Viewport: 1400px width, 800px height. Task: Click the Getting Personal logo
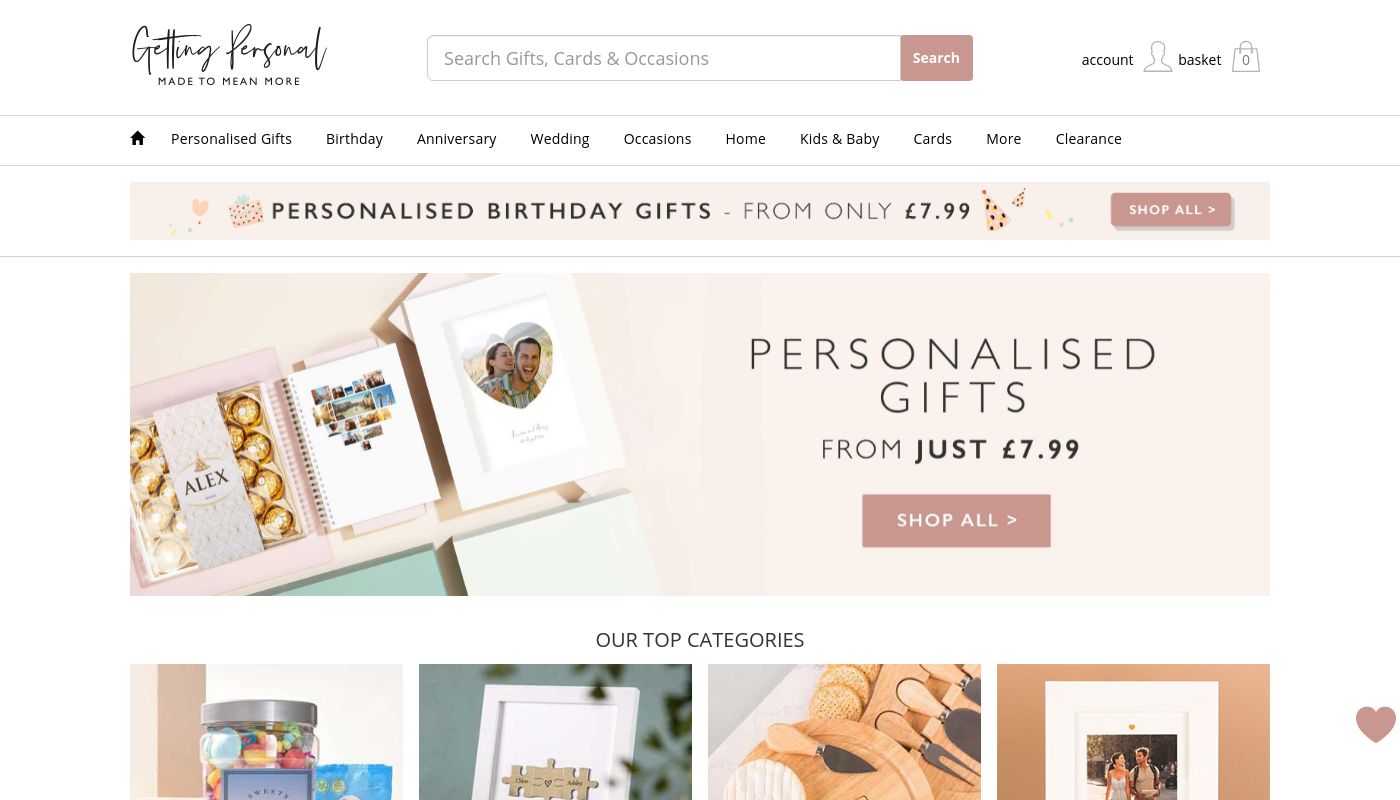click(229, 56)
